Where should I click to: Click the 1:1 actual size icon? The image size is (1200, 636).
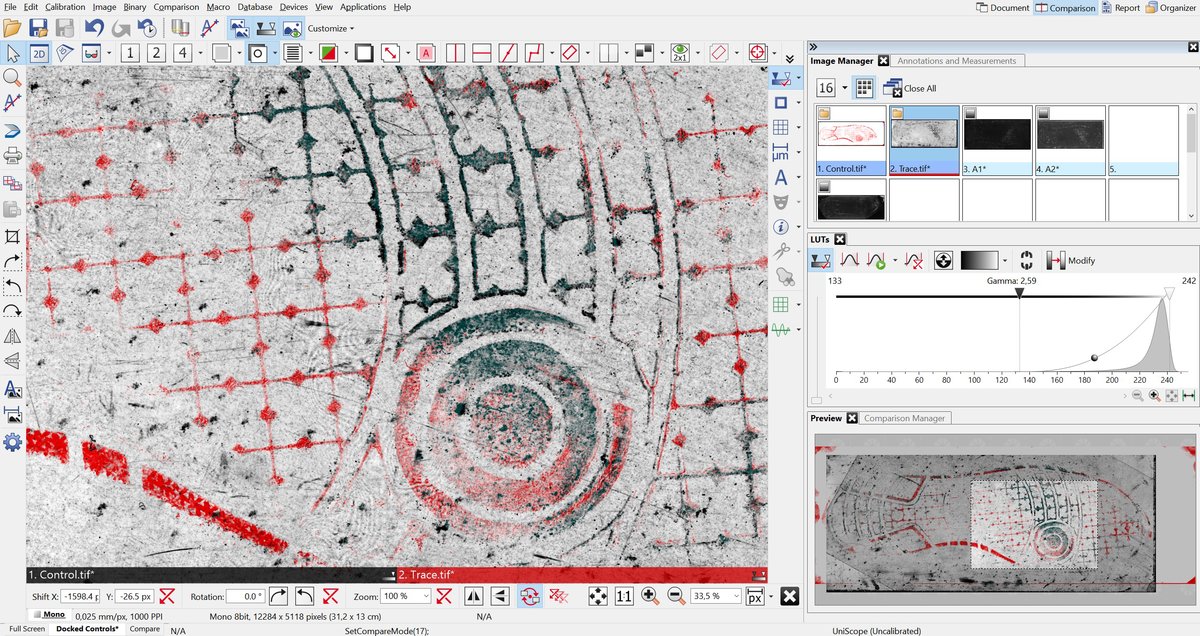coord(624,595)
